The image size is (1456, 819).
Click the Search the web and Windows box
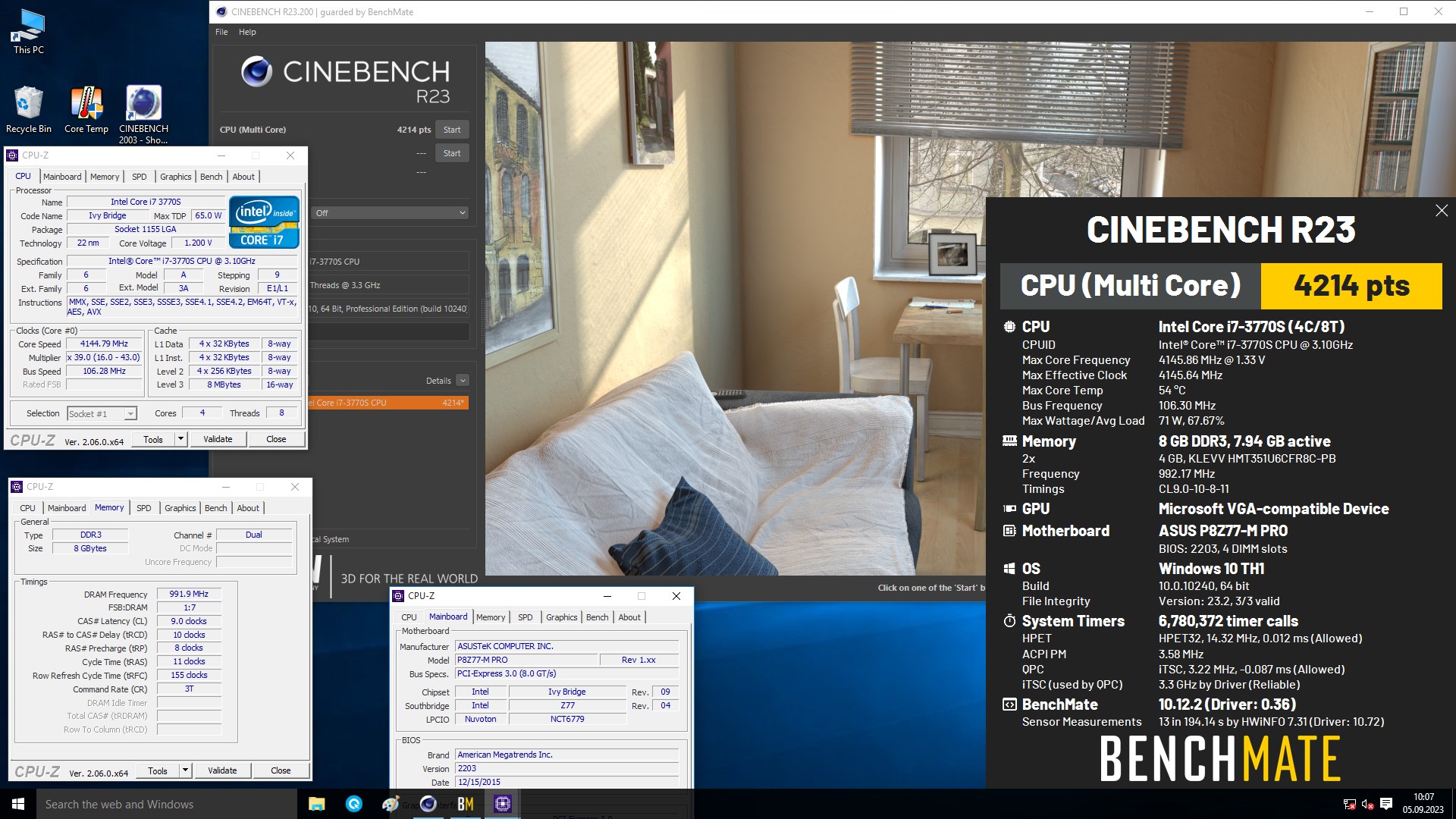click(x=167, y=804)
